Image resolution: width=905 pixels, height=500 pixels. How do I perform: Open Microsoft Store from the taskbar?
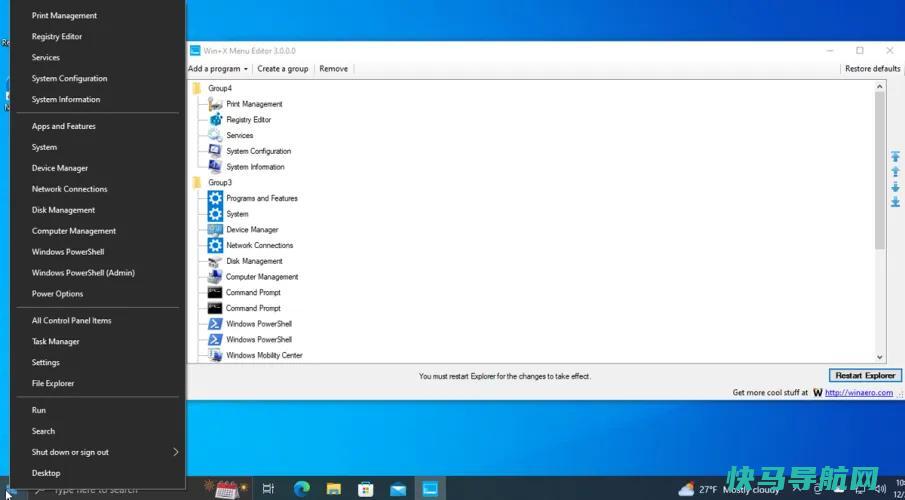(365, 489)
